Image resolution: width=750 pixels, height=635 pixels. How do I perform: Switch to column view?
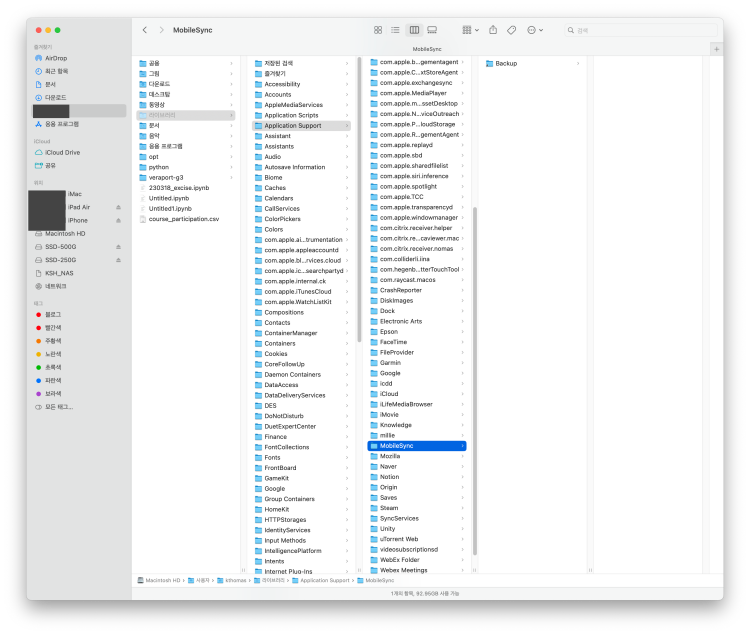point(414,30)
